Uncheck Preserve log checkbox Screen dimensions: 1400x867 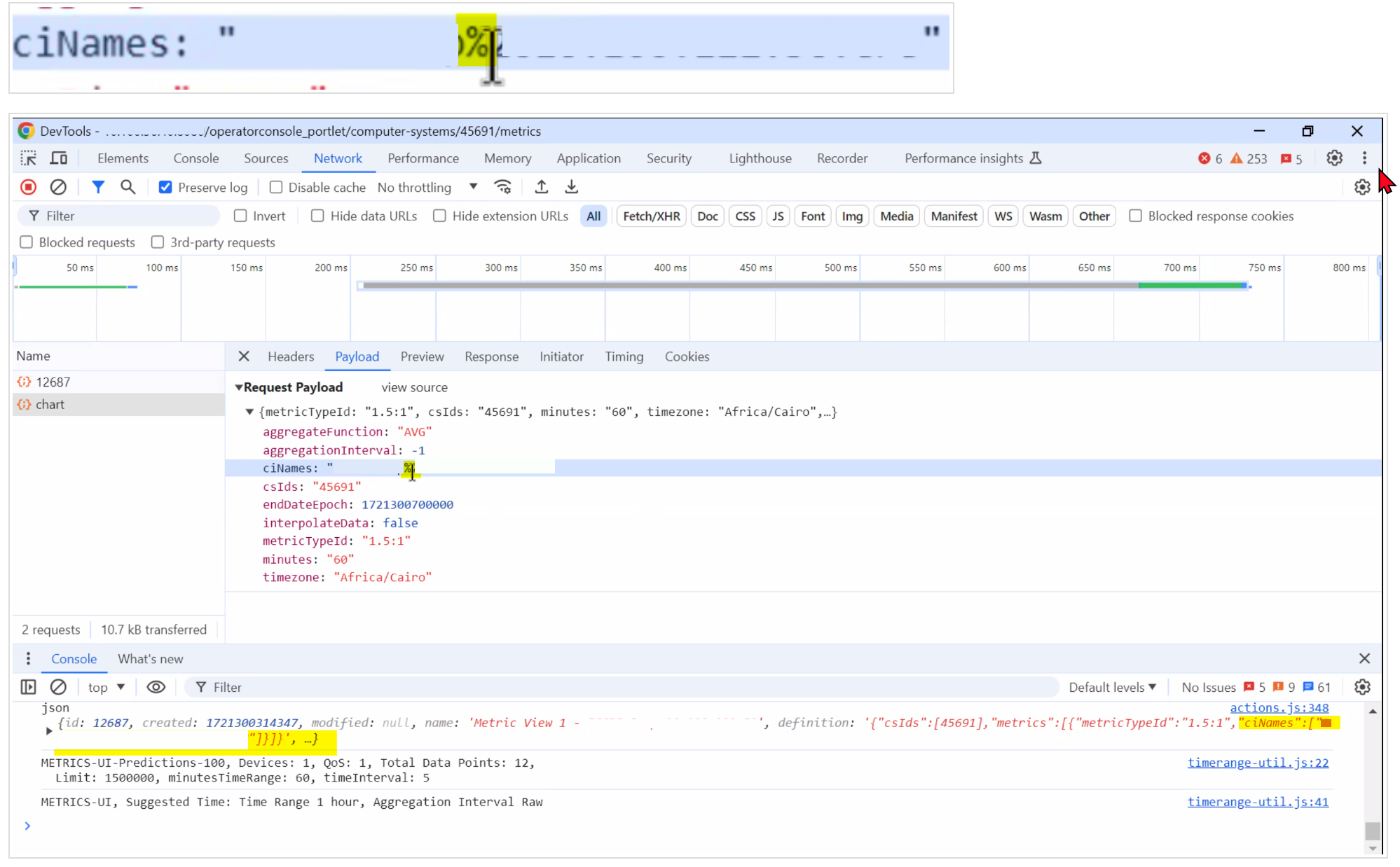pyautogui.click(x=165, y=187)
